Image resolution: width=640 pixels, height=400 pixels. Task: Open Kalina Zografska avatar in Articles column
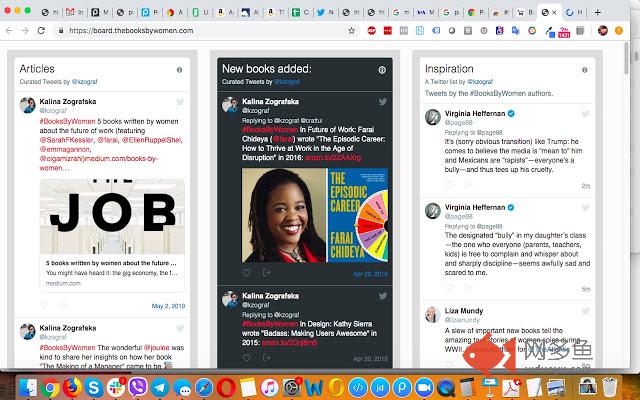pyautogui.click(x=28, y=105)
